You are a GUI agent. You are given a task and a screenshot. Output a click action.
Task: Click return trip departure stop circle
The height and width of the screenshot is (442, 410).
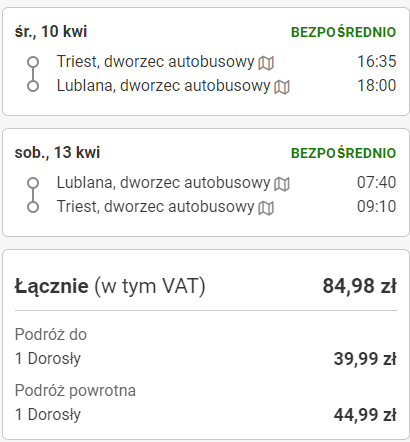point(33,183)
